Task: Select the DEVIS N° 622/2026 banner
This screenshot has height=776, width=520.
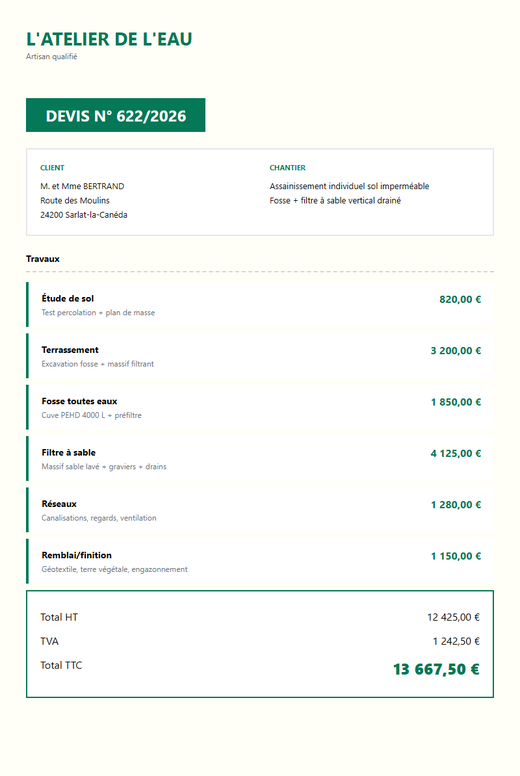Action: pos(115,115)
